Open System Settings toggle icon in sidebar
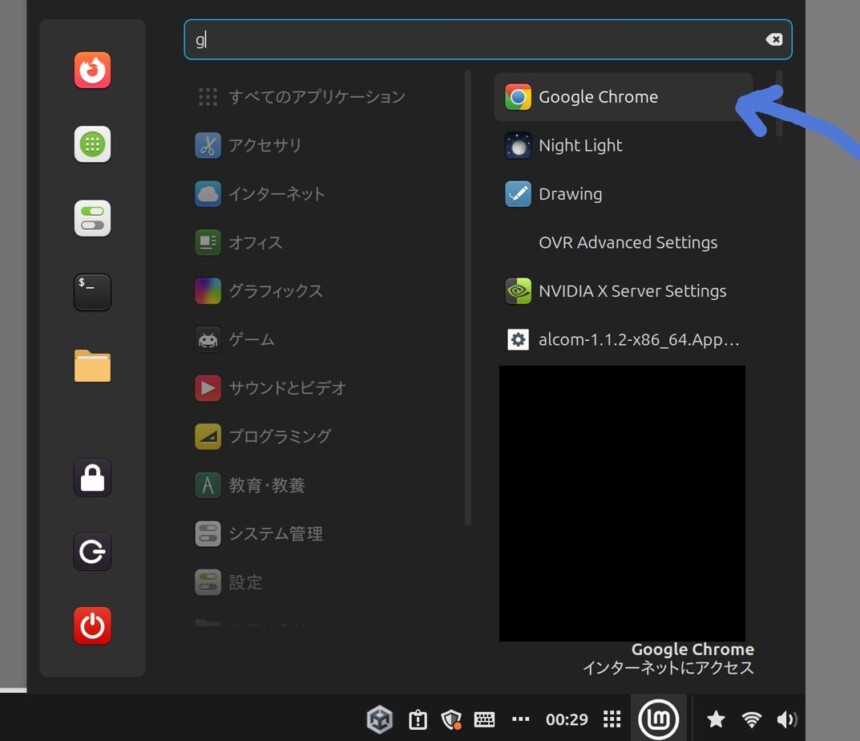The width and height of the screenshot is (860, 741). point(92,218)
